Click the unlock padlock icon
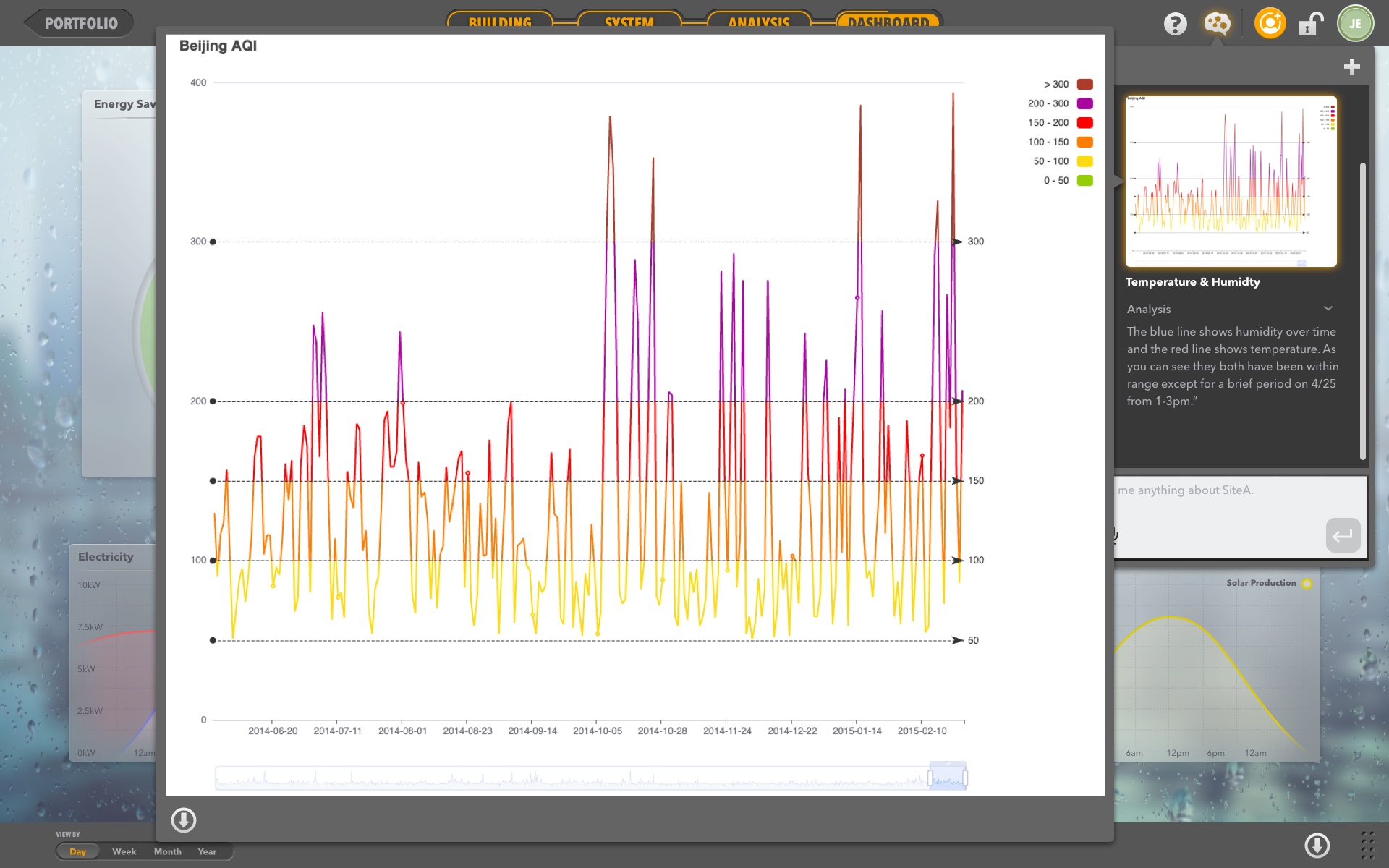1389x868 pixels. (1310, 24)
